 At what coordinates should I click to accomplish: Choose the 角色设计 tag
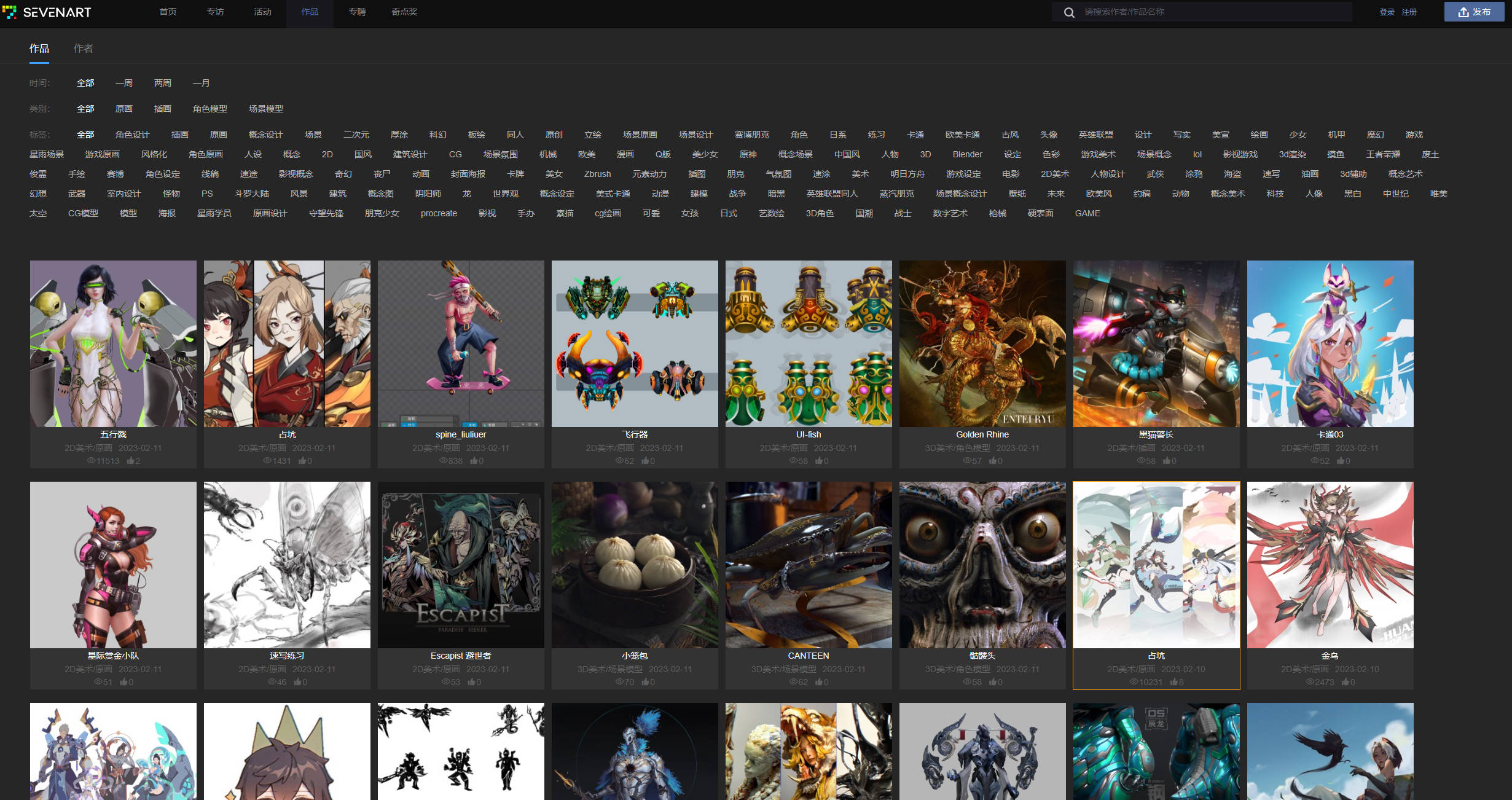click(132, 135)
